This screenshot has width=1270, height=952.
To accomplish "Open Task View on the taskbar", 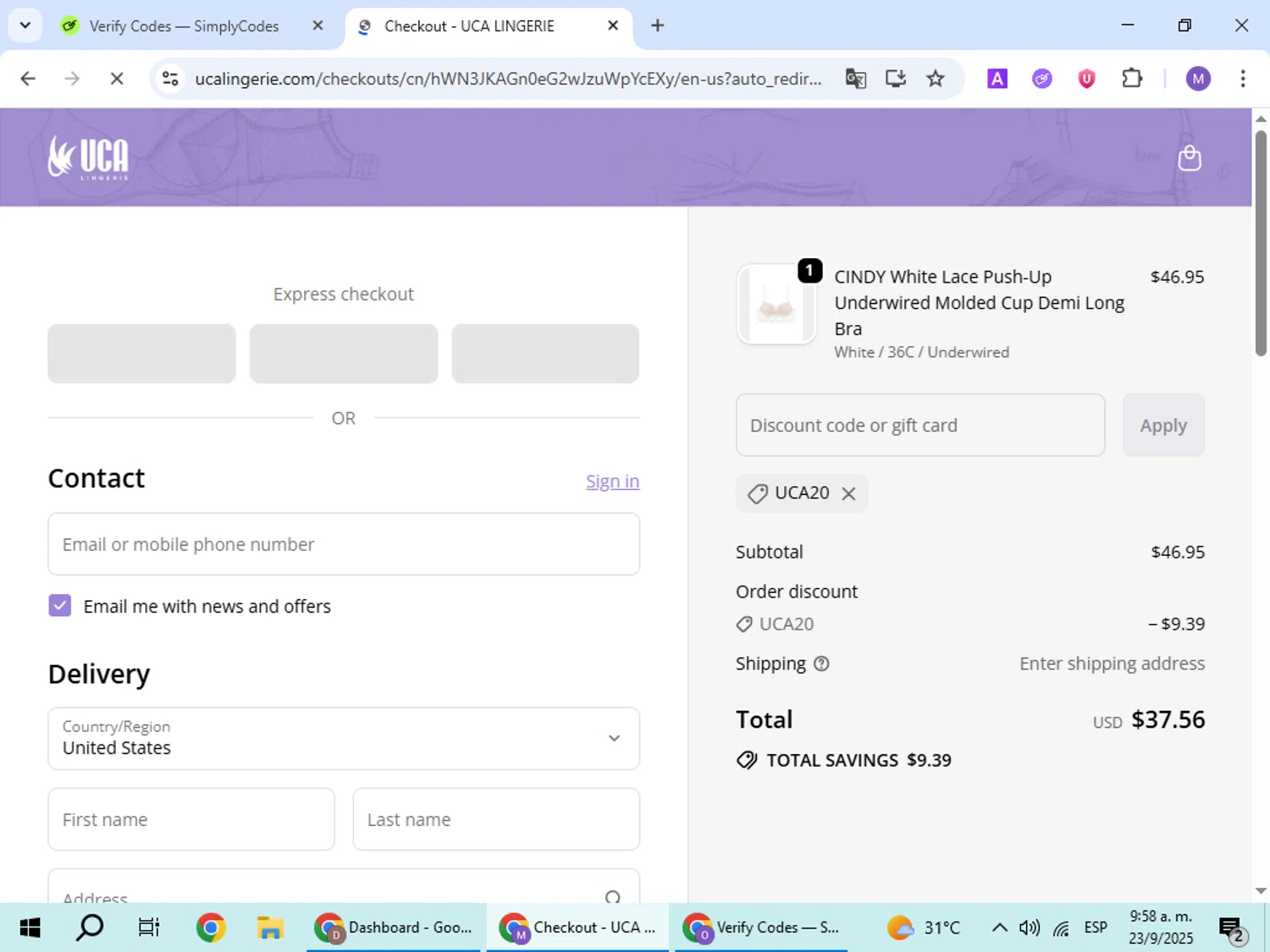I will coord(149,928).
